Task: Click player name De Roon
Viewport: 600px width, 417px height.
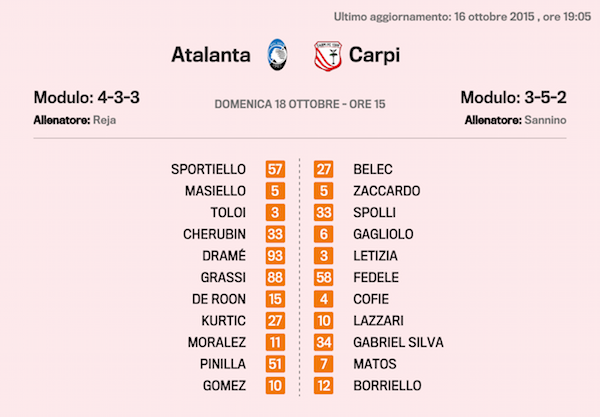Action: (x=224, y=299)
